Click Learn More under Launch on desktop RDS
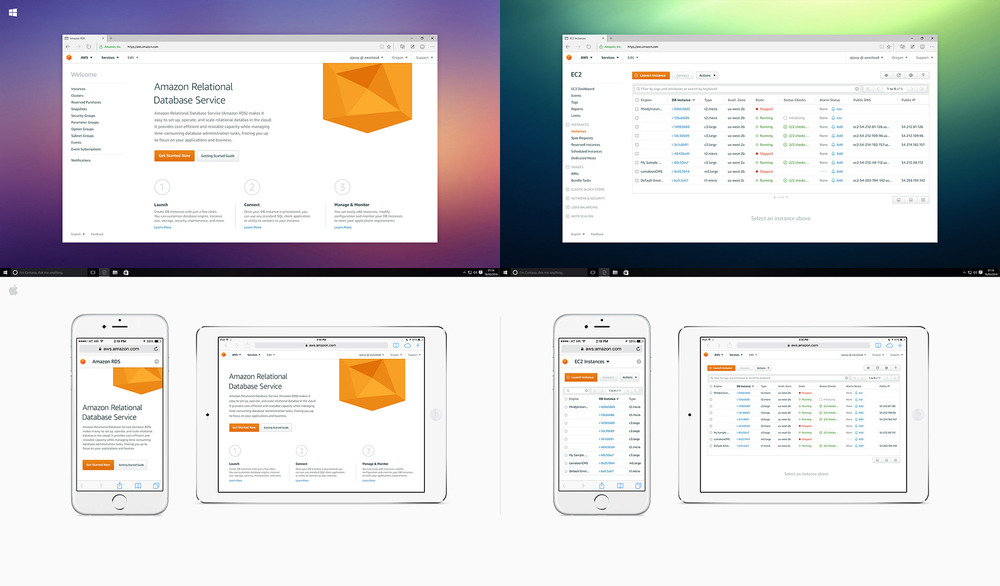This screenshot has height=586, width=1000. [163, 227]
